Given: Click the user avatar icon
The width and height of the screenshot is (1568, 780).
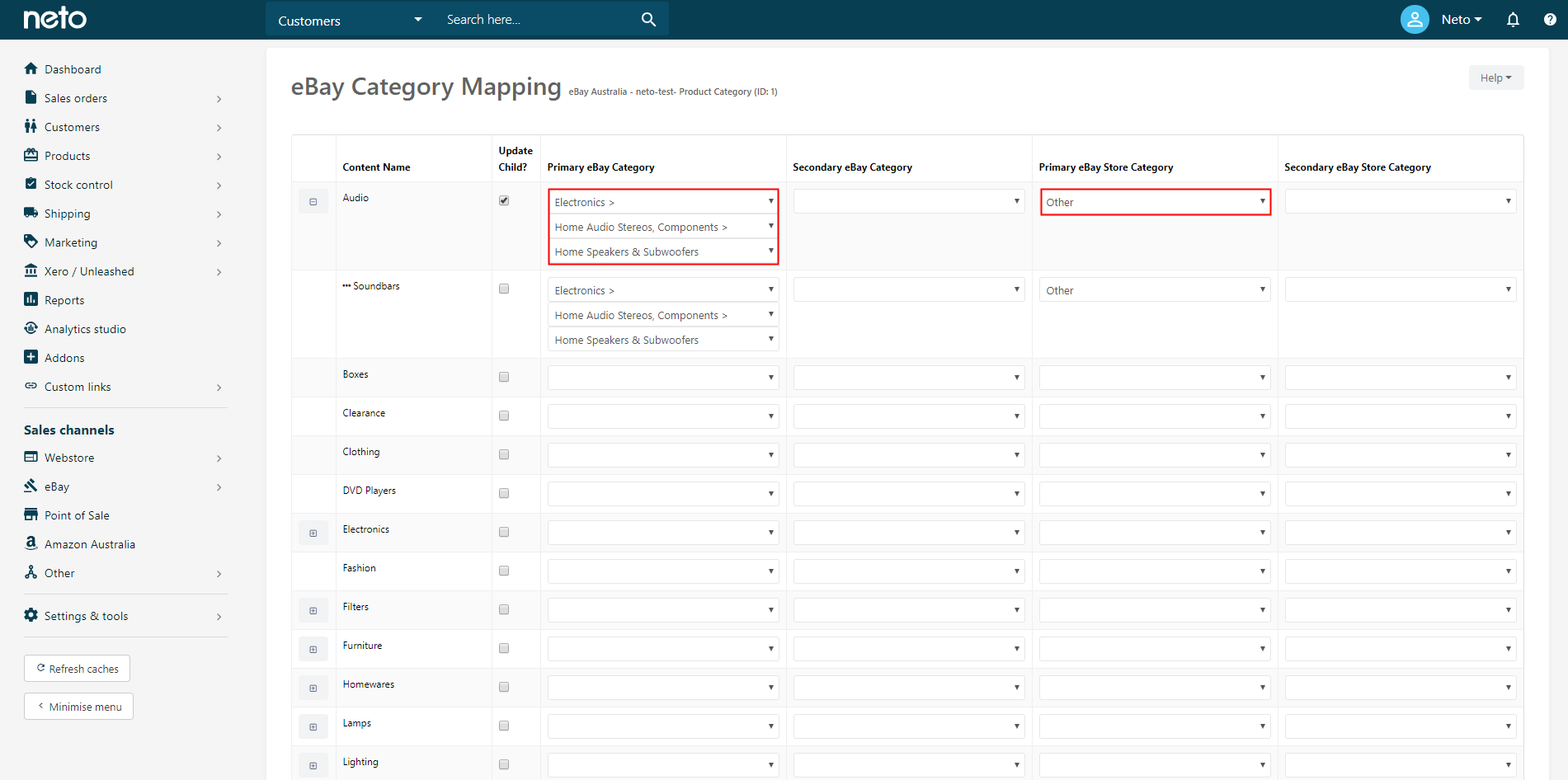Looking at the screenshot, I should tap(1415, 19).
